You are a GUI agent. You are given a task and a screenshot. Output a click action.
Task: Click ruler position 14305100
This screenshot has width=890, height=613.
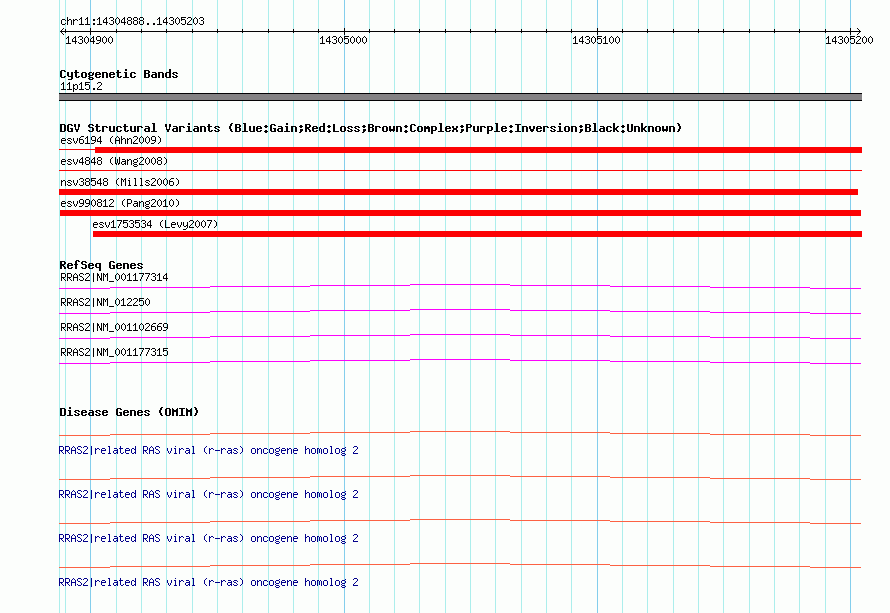click(596, 40)
